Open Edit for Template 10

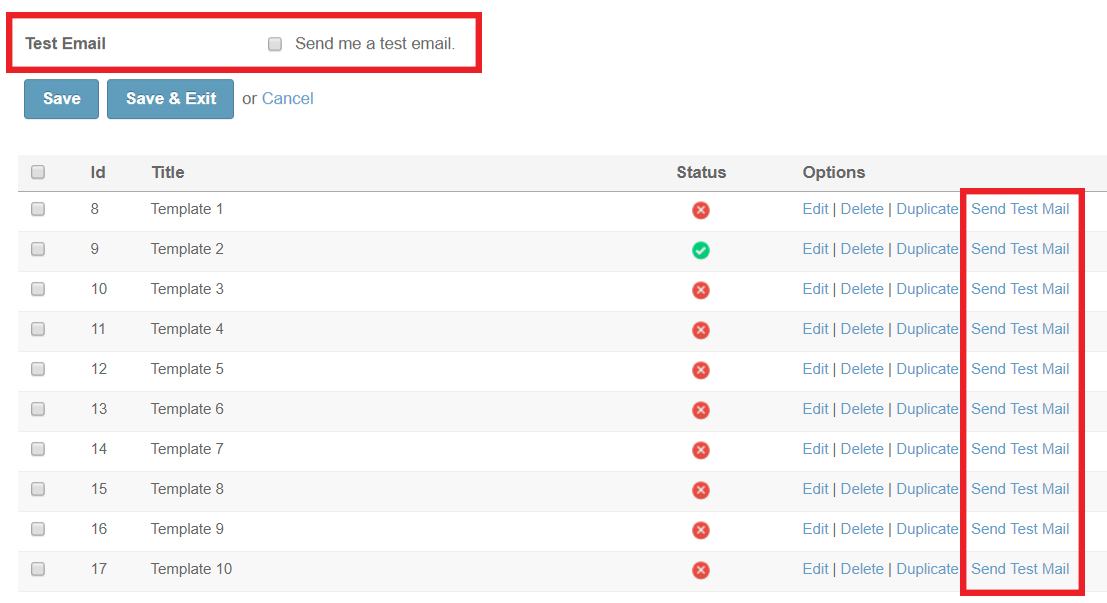815,569
